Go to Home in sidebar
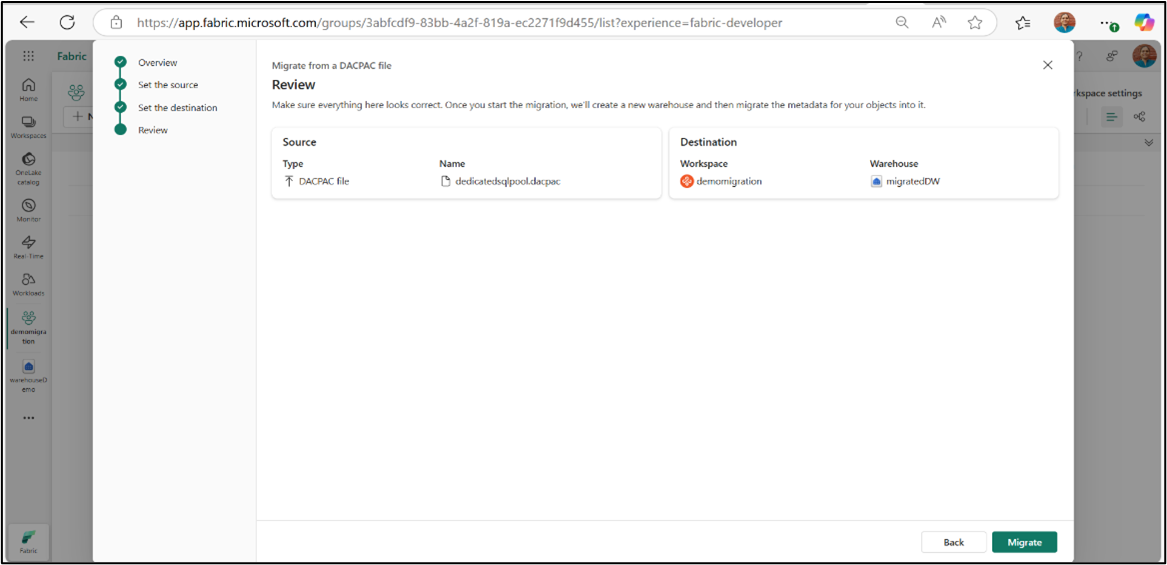The image size is (1167, 565). pyautogui.click(x=28, y=89)
